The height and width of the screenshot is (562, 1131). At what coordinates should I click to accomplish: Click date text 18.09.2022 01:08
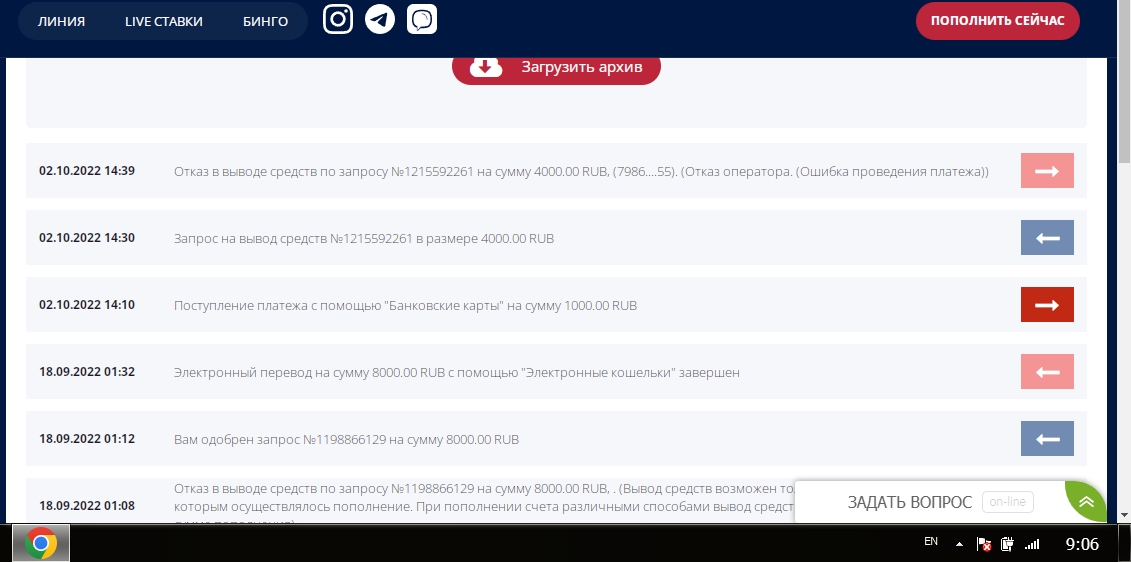tap(87, 506)
